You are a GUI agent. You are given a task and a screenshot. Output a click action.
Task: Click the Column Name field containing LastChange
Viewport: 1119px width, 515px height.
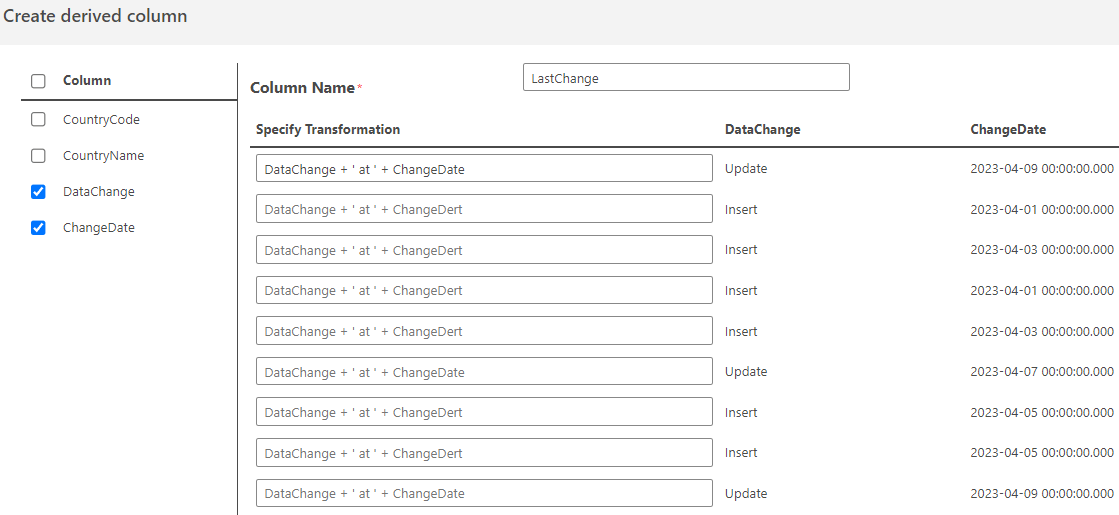tap(685, 78)
